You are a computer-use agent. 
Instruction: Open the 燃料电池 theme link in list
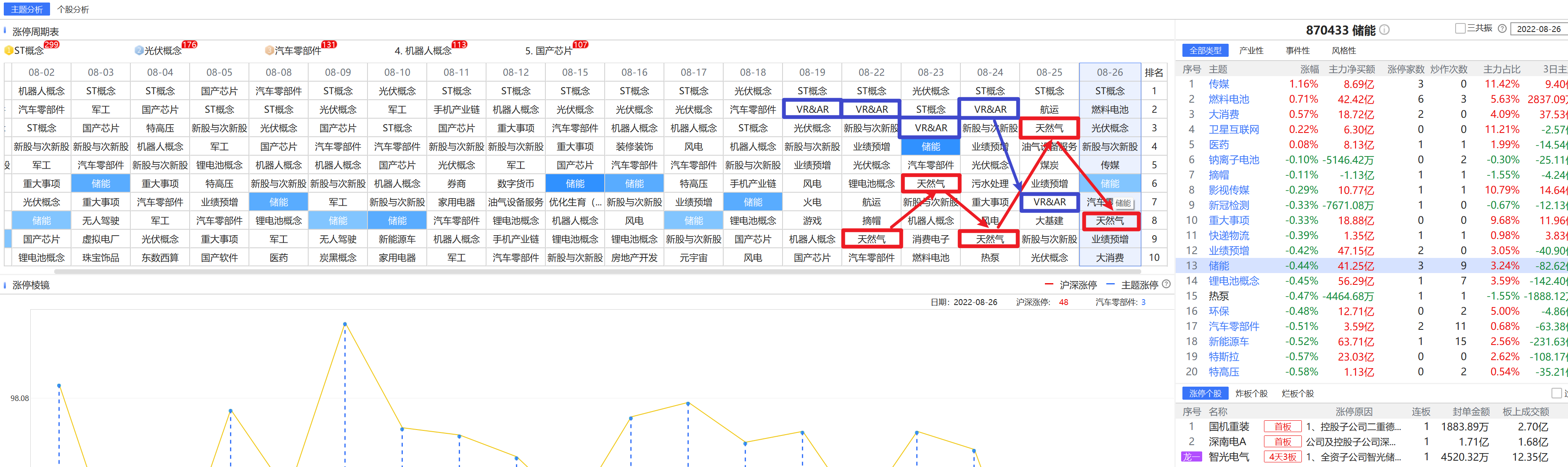coord(1229,99)
